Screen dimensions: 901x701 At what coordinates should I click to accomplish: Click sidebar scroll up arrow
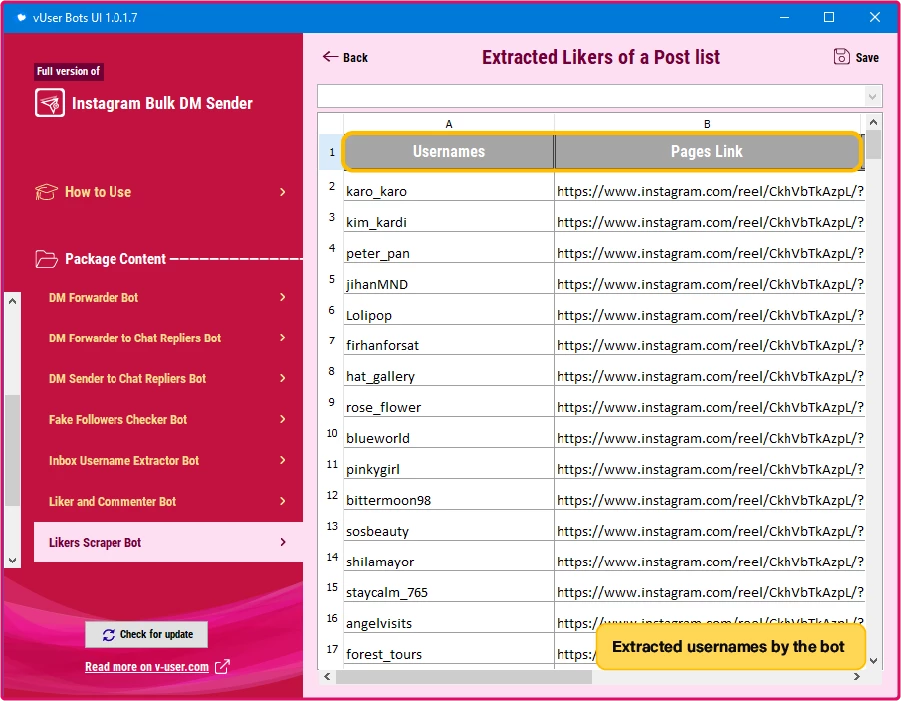13,301
